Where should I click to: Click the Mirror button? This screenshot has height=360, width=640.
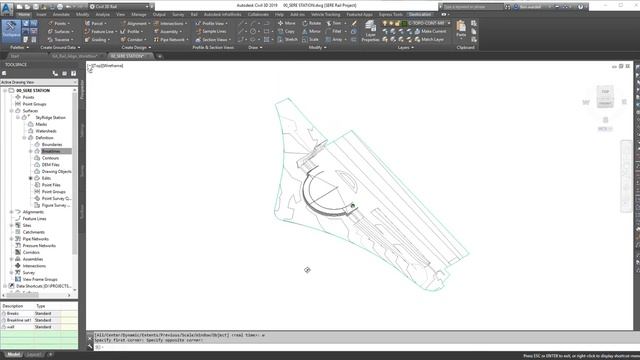pyautogui.click(x=311, y=31)
